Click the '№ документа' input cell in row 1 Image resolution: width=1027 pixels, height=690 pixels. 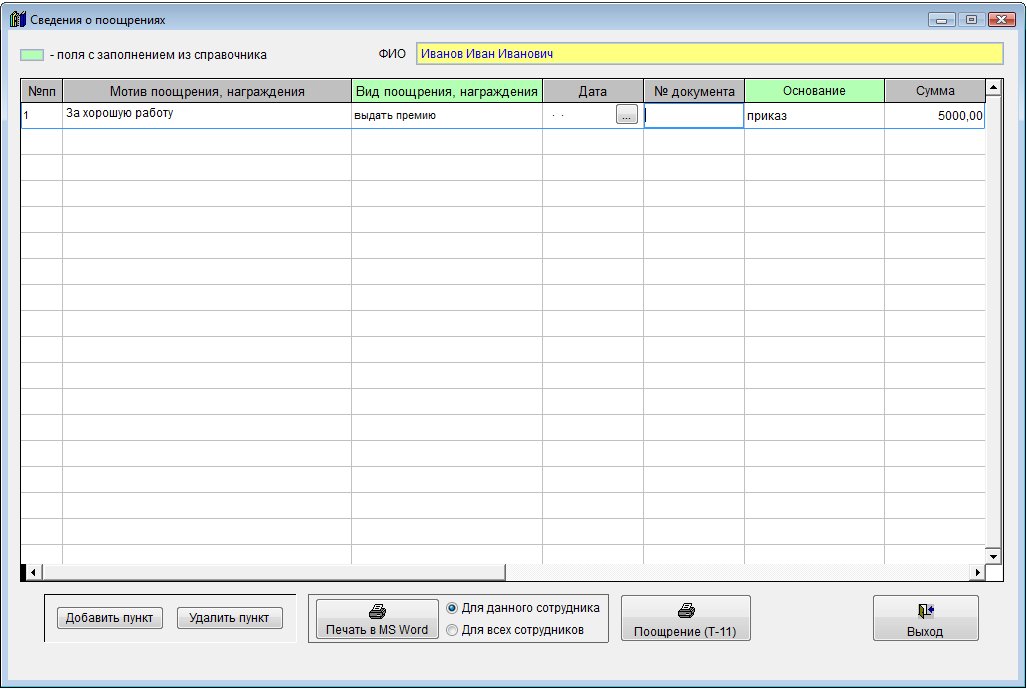coord(694,115)
